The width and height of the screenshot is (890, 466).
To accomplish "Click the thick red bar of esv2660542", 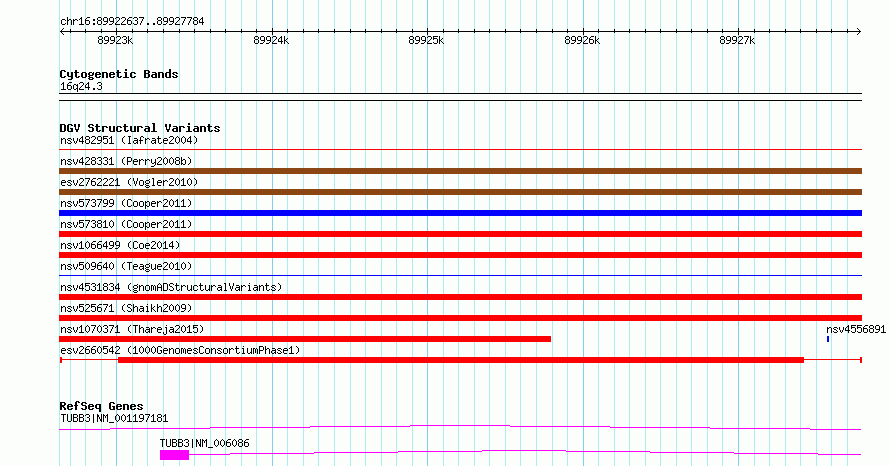I will pos(461,360).
